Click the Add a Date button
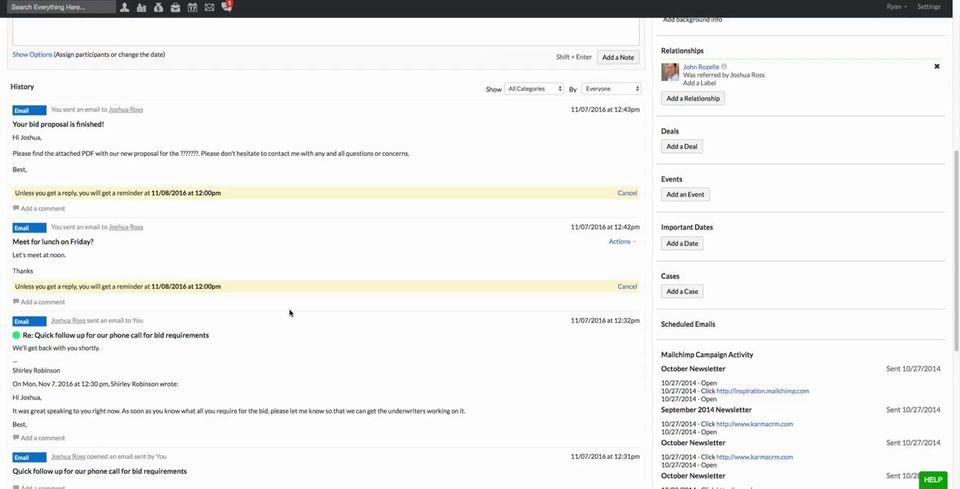Screen dimensions: 960x489 point(682,244)
